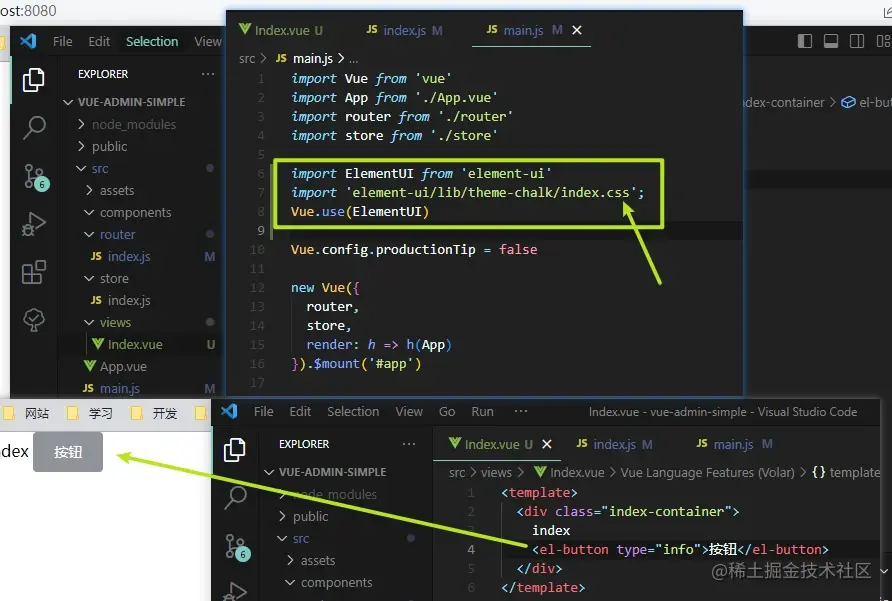The height and width of the screenshot is (601, 892).
Task: Open Source Control icon in bottom VS Code window
Action: click(237, 547)
